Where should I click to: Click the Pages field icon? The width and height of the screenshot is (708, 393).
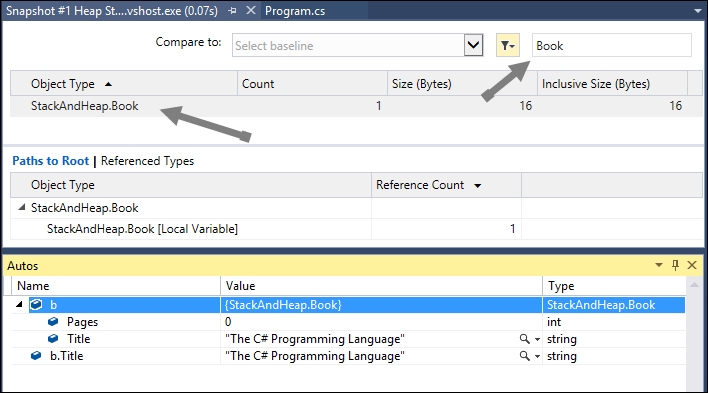53,322
